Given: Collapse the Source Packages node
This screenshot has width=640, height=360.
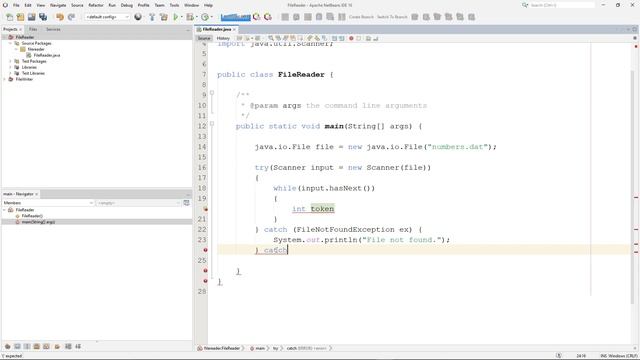Looking at the screenshot, I should (11, 43).
